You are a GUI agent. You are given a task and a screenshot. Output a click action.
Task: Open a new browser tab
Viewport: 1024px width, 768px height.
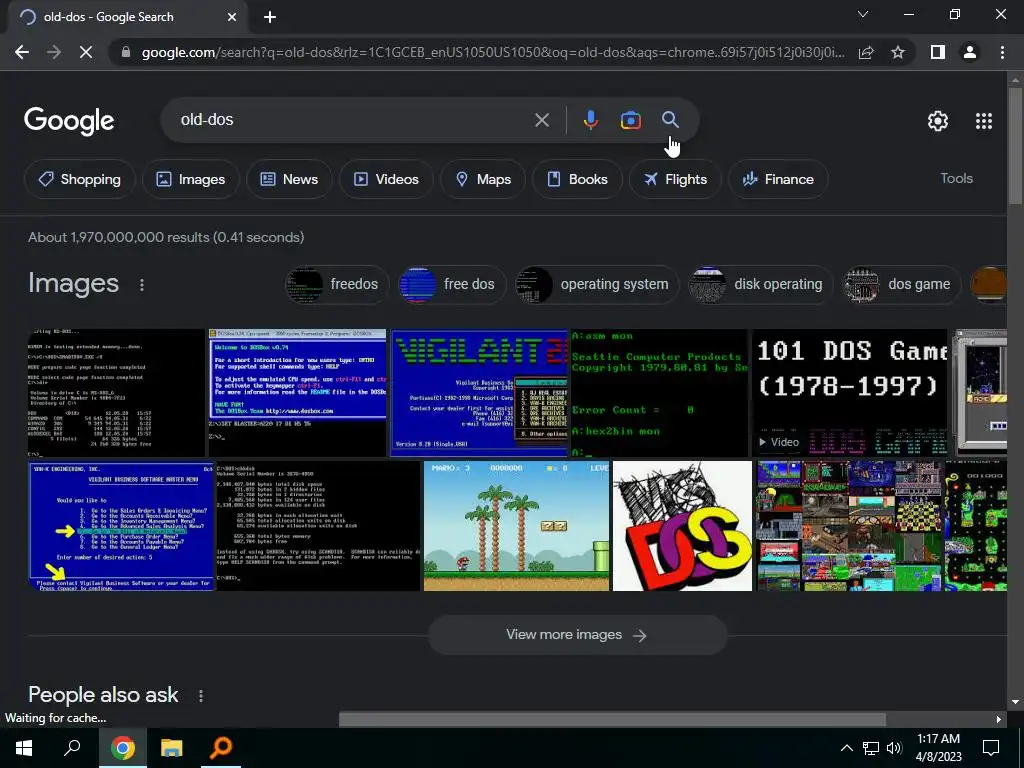[270, 17]
